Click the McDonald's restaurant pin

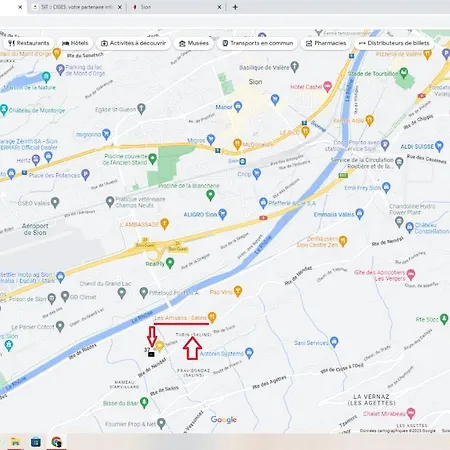point(237,144)
